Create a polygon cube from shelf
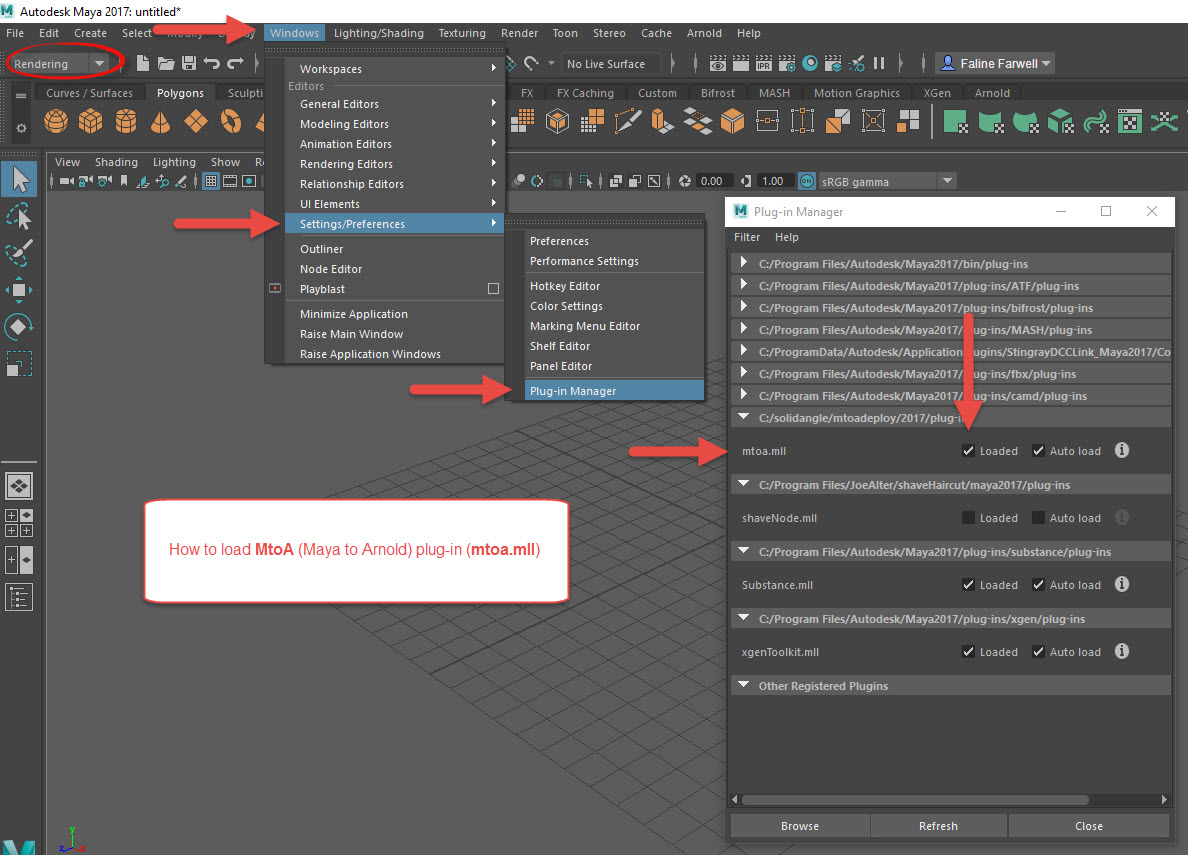 pos(91,121)
